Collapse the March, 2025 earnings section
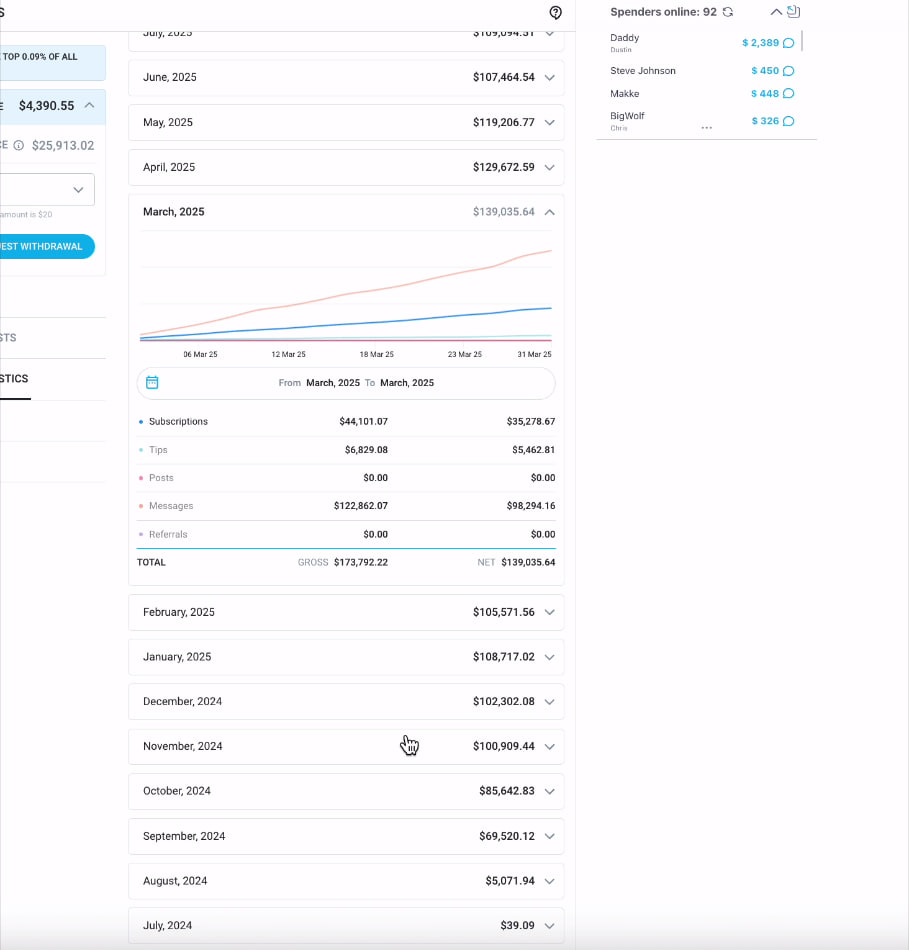The height and width of the screenshot is (950, 909). click(549, 212)
